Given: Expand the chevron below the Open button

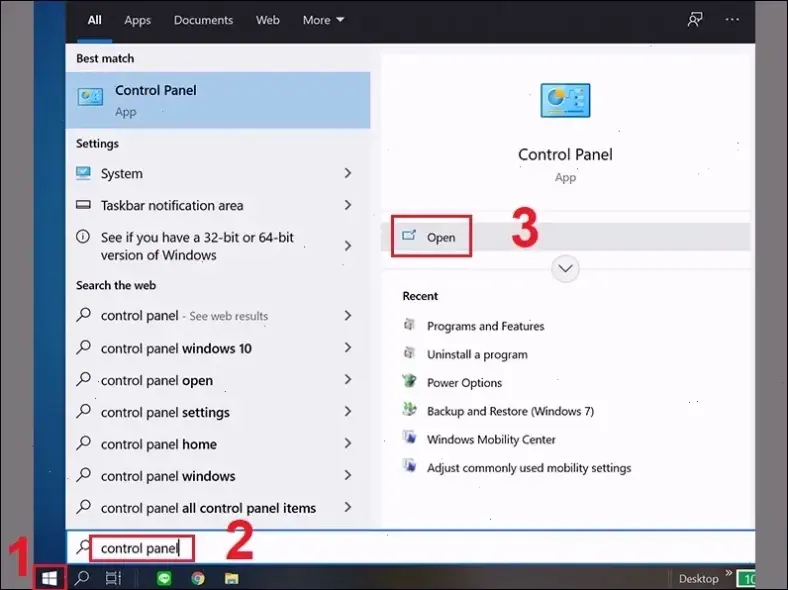Looking at the screenshot, I should (566, 268).
